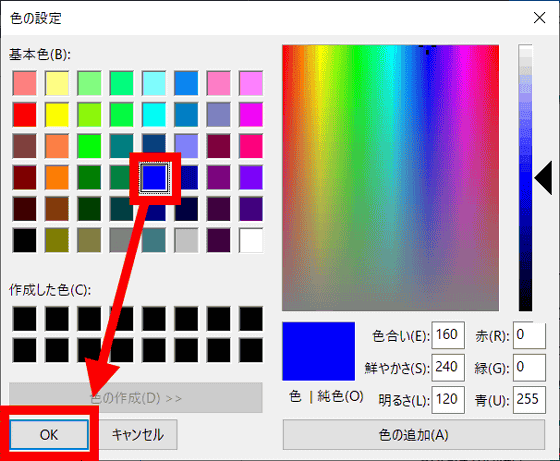Close the 色の設定 dialog with X
Viewport: 560px width, 461px height.
tap(539, 17)
